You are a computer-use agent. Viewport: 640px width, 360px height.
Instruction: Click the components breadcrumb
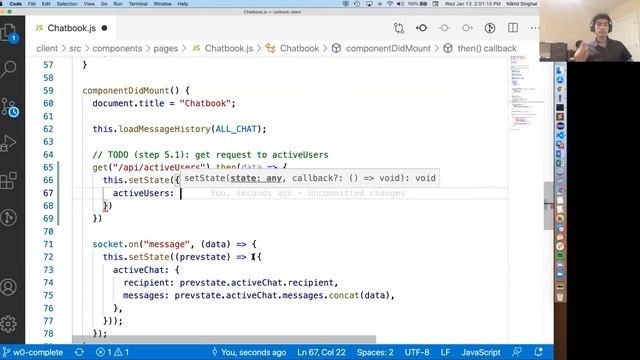(x=117, y=48)
